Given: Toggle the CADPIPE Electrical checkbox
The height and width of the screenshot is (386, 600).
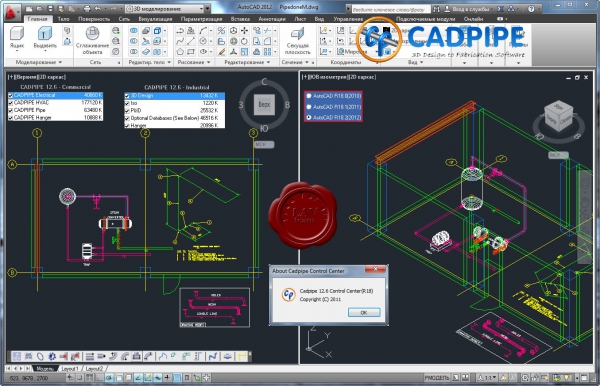Looking at the screenshot, I should pos(11,95).
